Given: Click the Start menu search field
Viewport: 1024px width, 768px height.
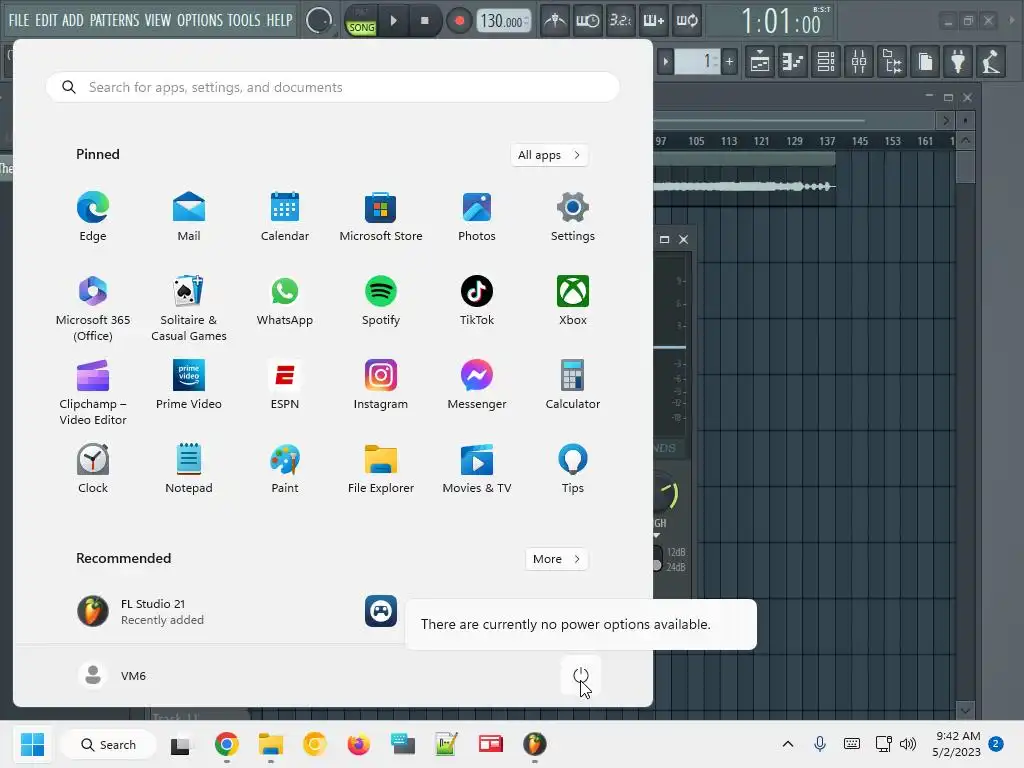Looking at the screenshot, I should (x=332, y=88).
